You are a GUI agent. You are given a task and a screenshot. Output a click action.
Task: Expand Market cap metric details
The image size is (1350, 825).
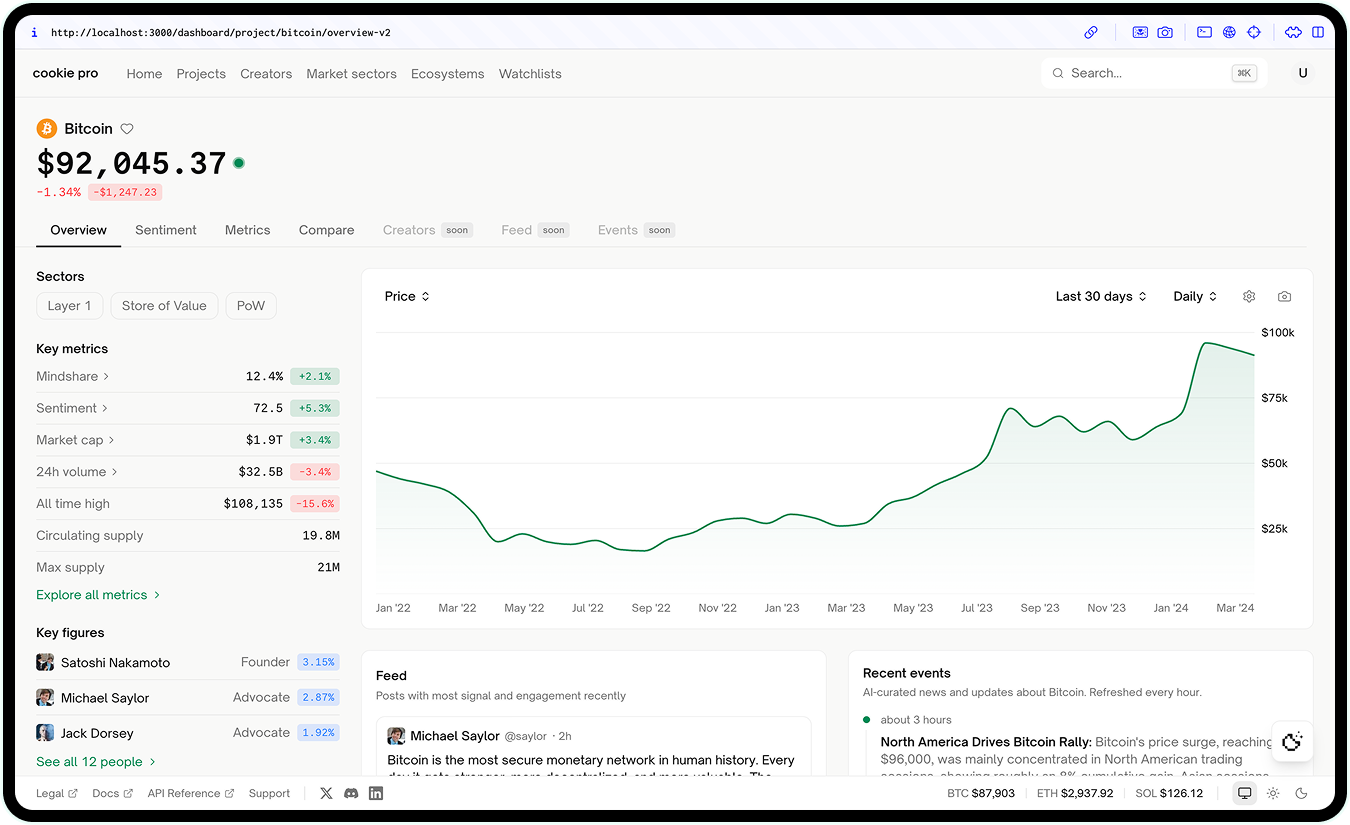(76, 440)
